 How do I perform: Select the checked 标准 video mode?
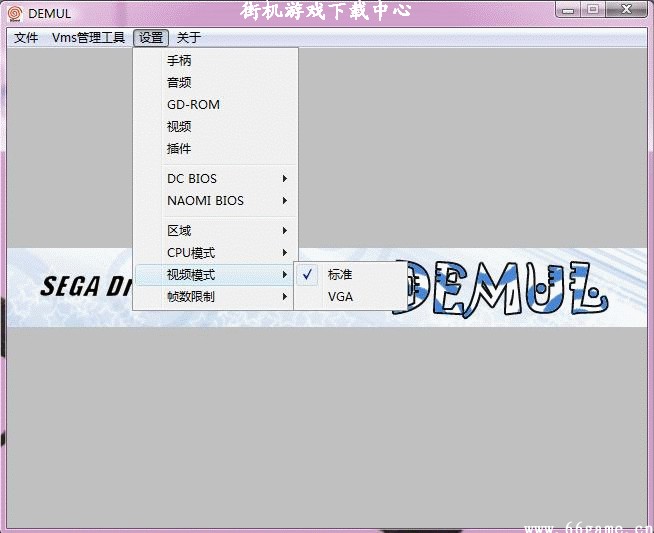click(340, 274)
